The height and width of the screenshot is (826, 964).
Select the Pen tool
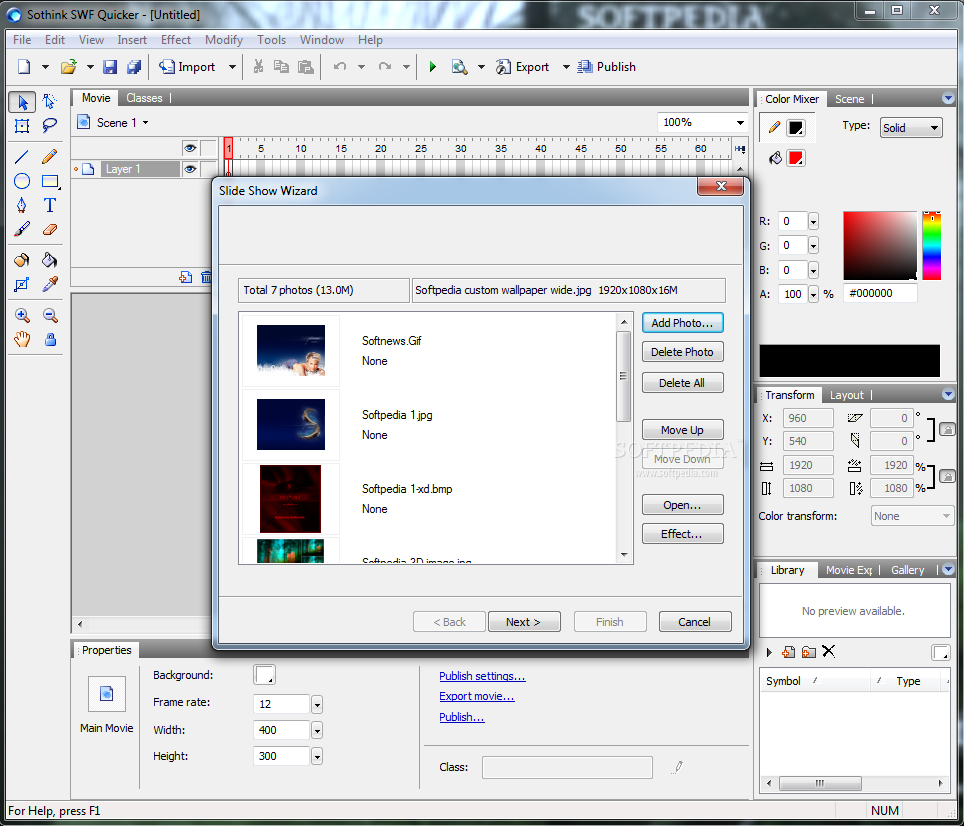(x=22, y=205)
